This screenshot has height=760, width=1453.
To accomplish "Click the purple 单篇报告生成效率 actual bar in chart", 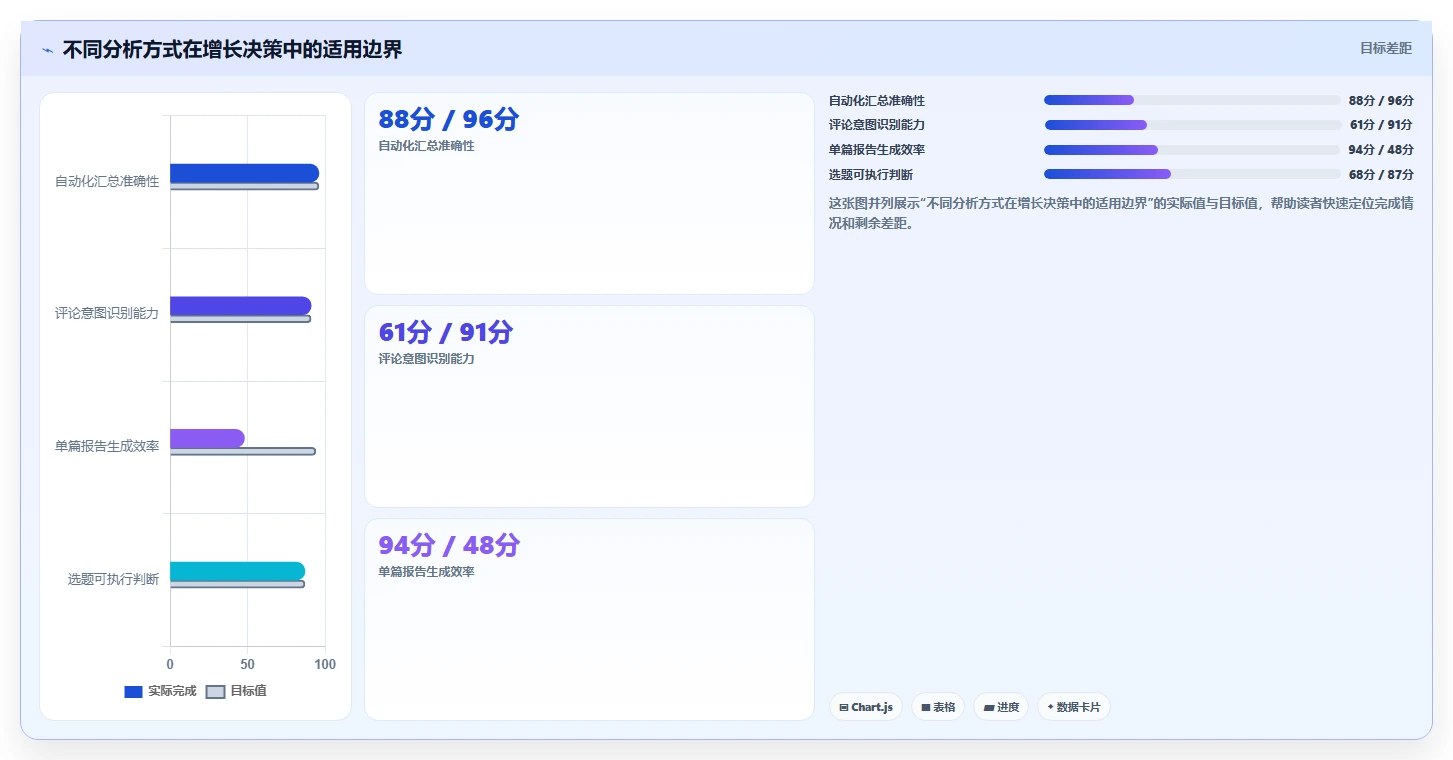I will (207, 438).
